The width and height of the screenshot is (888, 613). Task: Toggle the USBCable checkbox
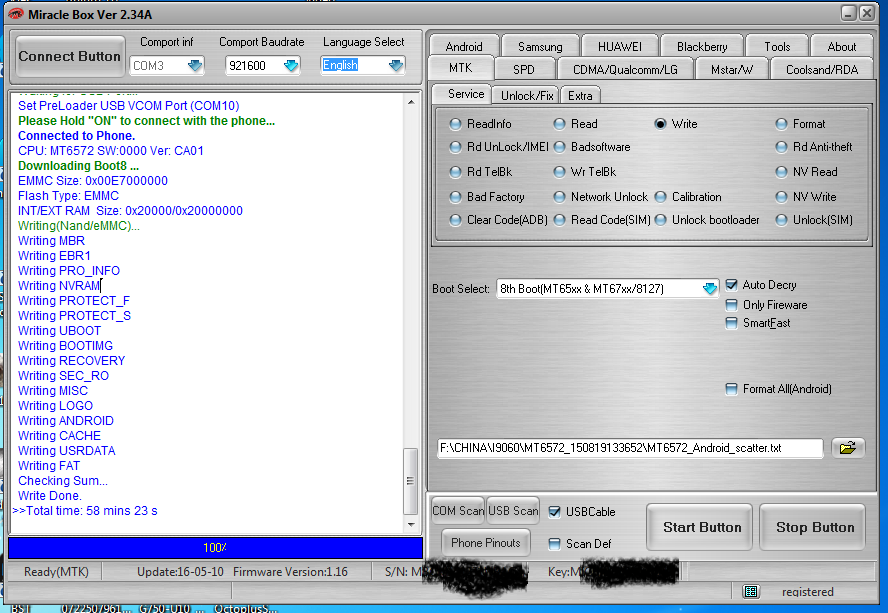pos(554,512)
